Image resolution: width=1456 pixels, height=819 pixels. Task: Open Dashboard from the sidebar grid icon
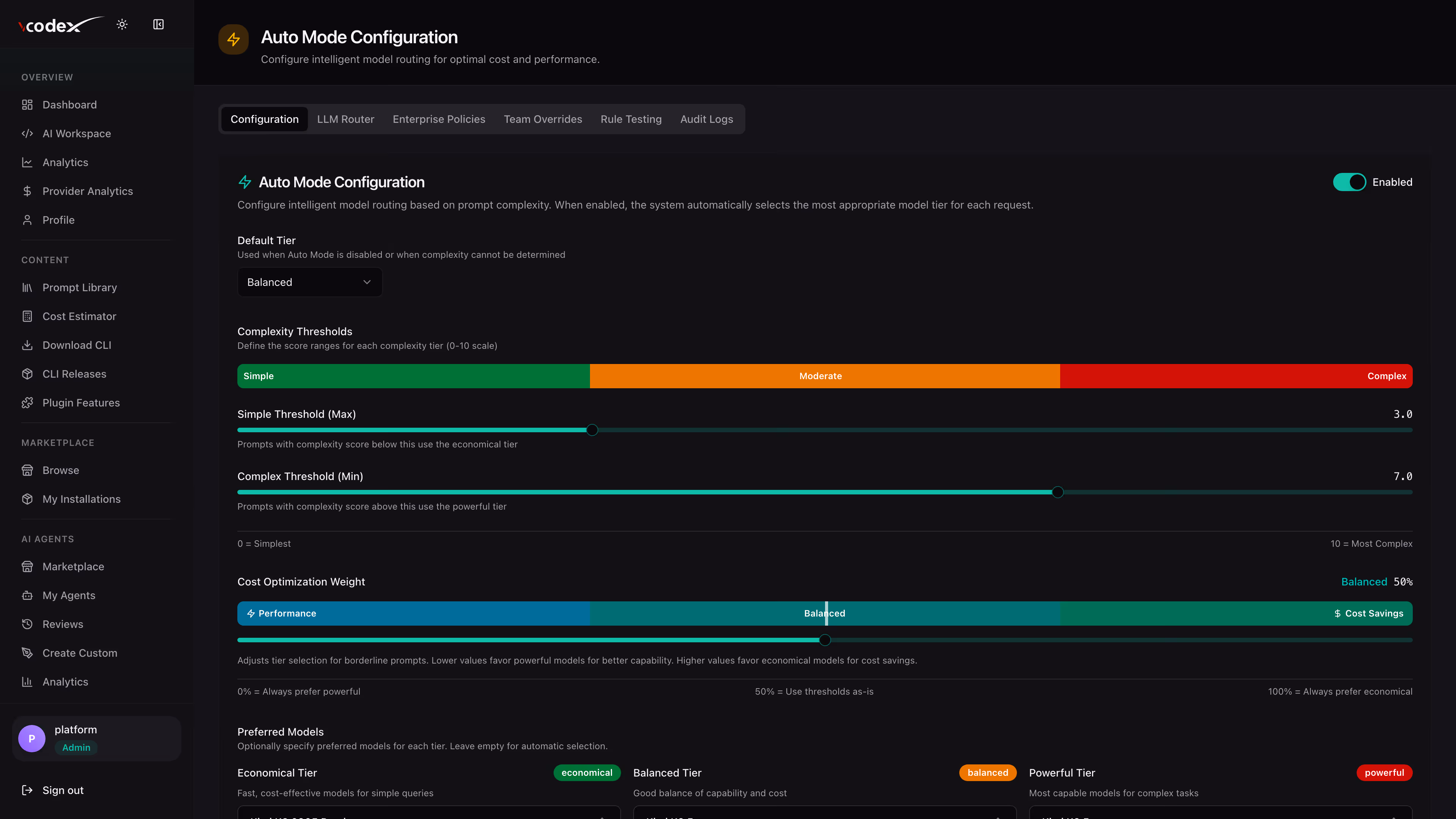tap(27, 105)
